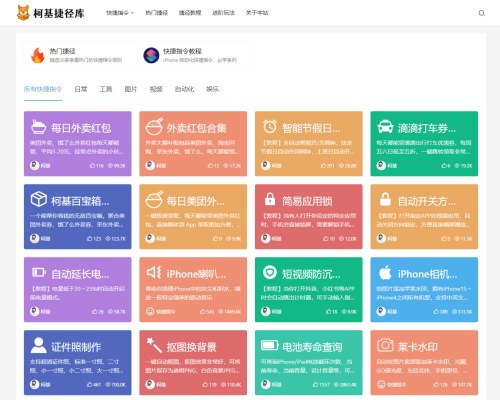Open the 莱卡水印 shortcut title

[418, 347]
